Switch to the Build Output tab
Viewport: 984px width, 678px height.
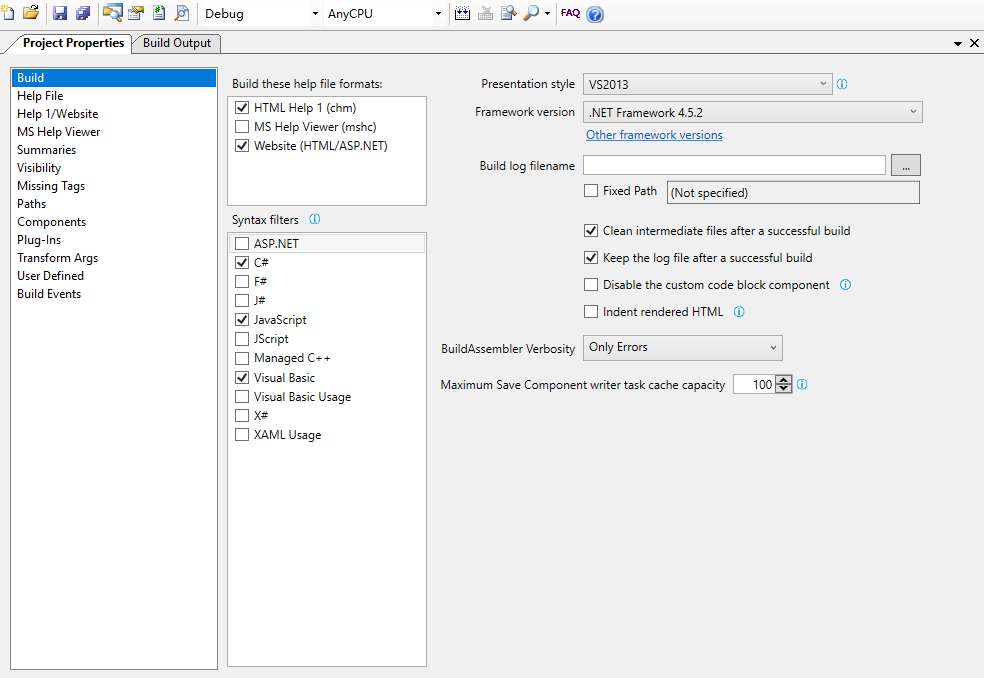coord(177,43)
